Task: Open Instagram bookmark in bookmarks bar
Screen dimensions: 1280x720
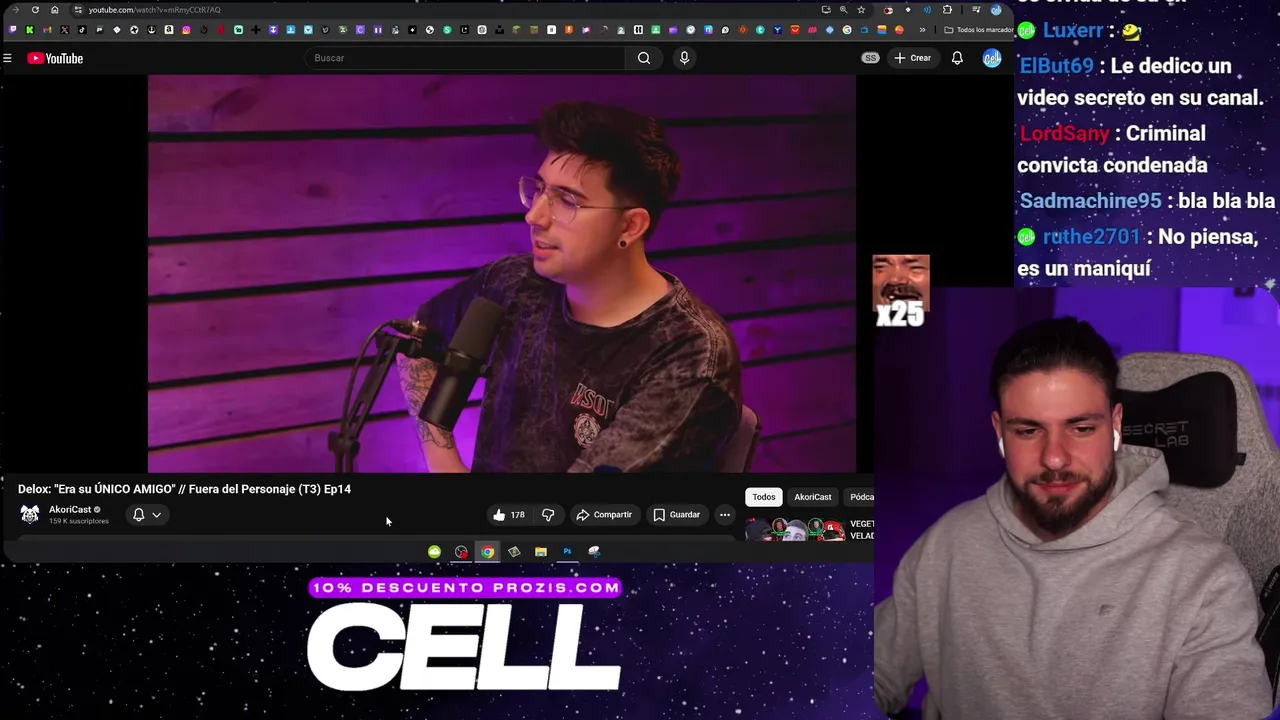Action: [186, 30]
